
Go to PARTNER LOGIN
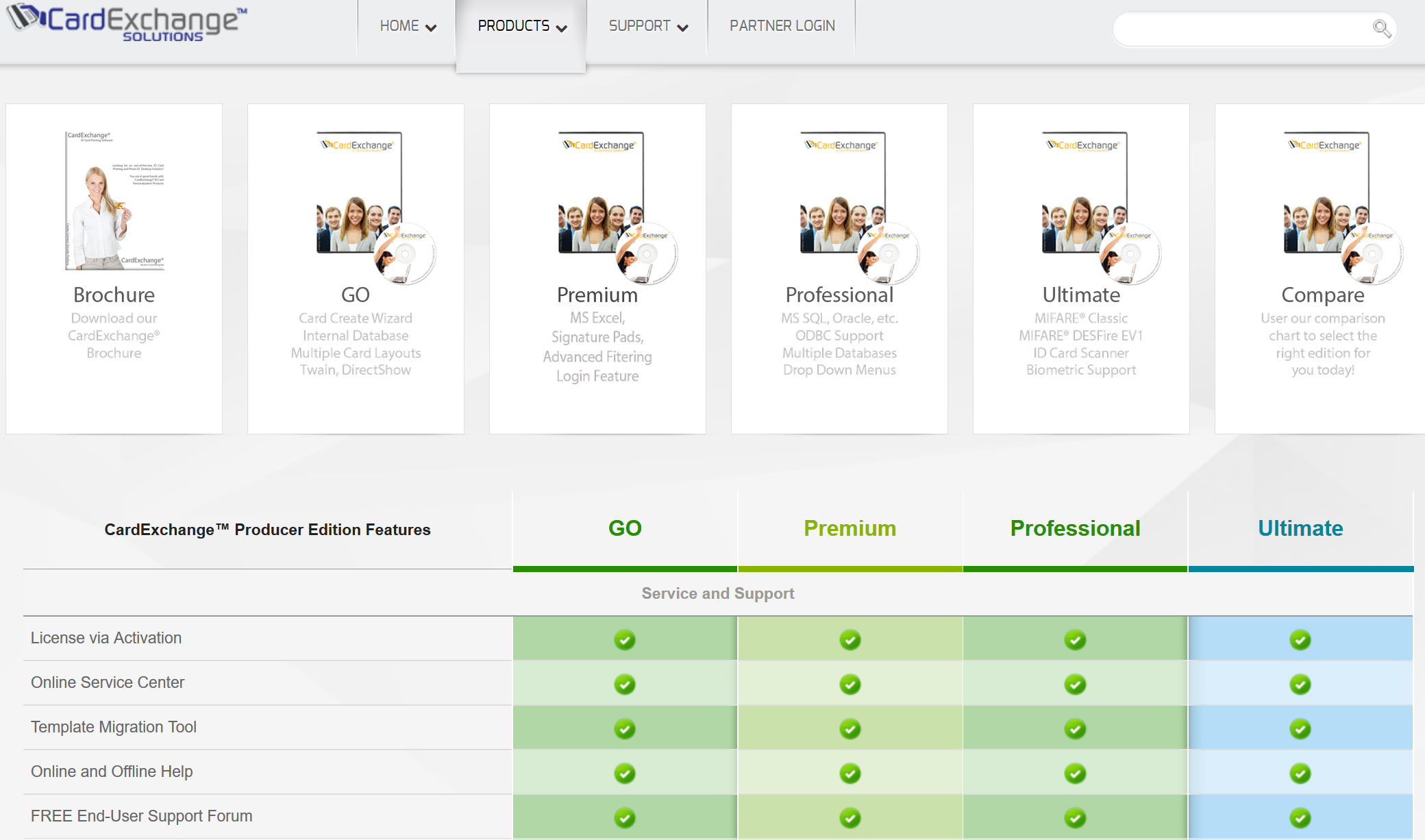click(x=782, y=26)
